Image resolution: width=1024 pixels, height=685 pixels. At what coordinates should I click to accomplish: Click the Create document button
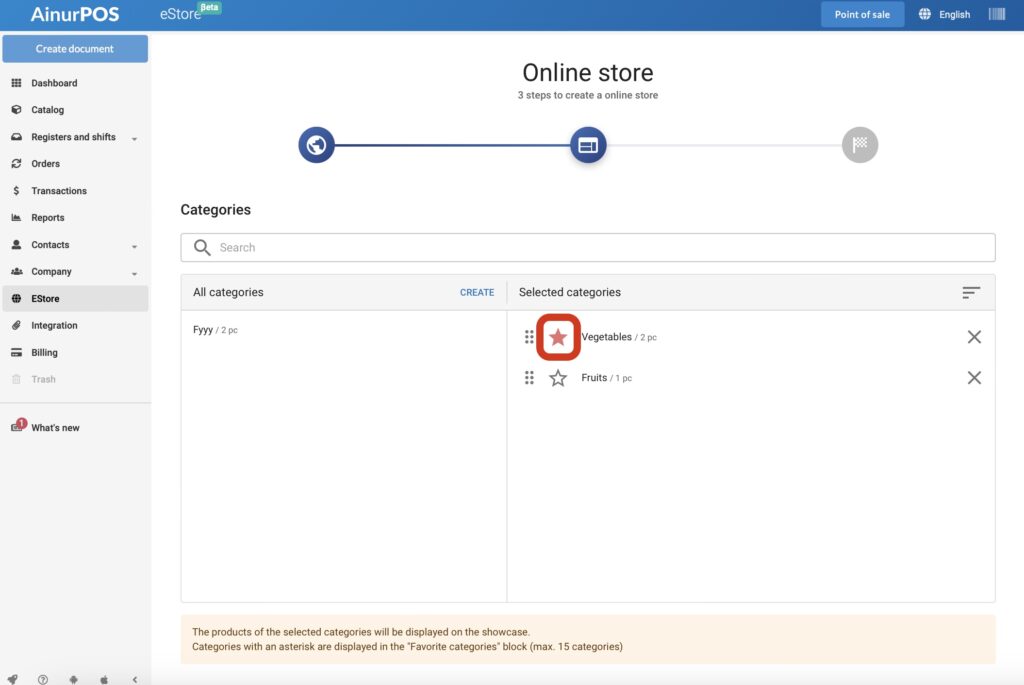point(75,49)
